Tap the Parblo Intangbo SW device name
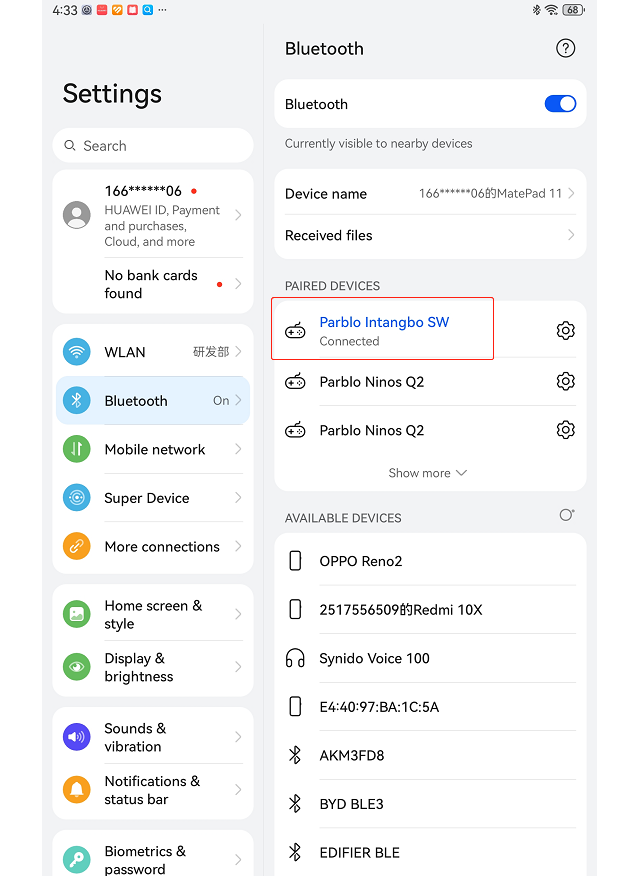Image resolution: width=640 pixels, height=881 pixels. pyautogui.click(x=384, y=322)
